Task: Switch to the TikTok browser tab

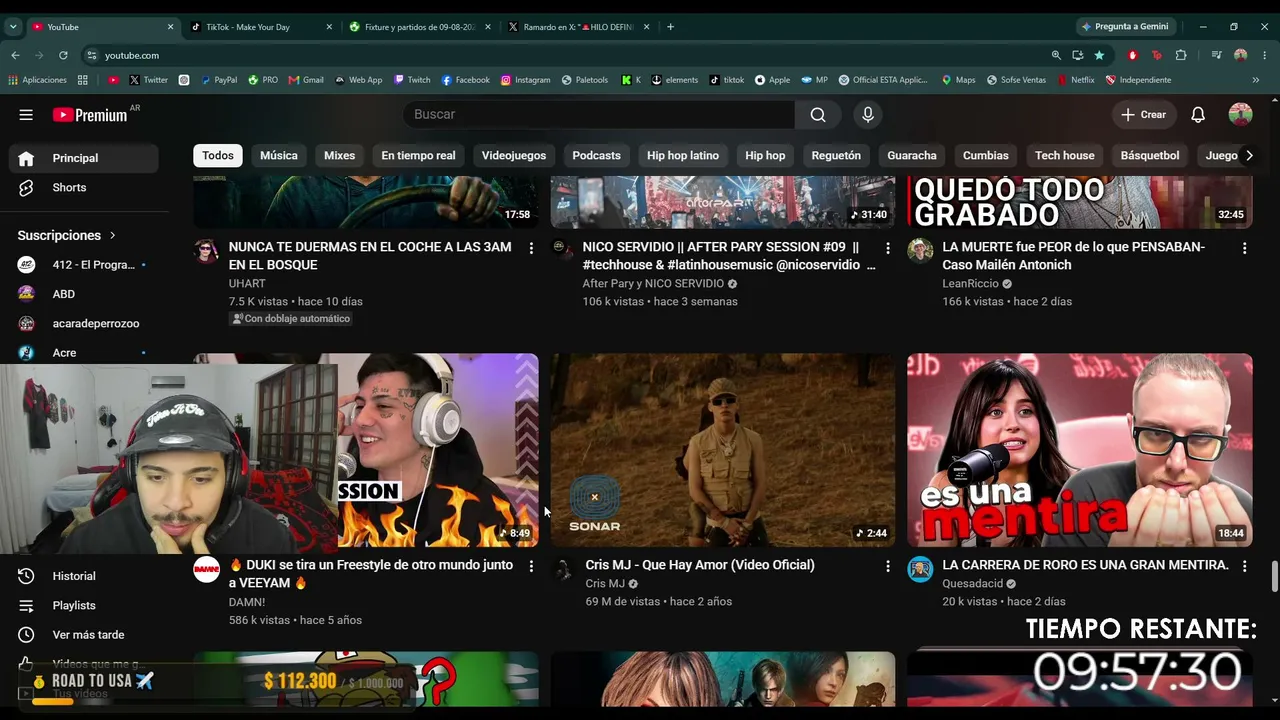Action: point(261,27)
